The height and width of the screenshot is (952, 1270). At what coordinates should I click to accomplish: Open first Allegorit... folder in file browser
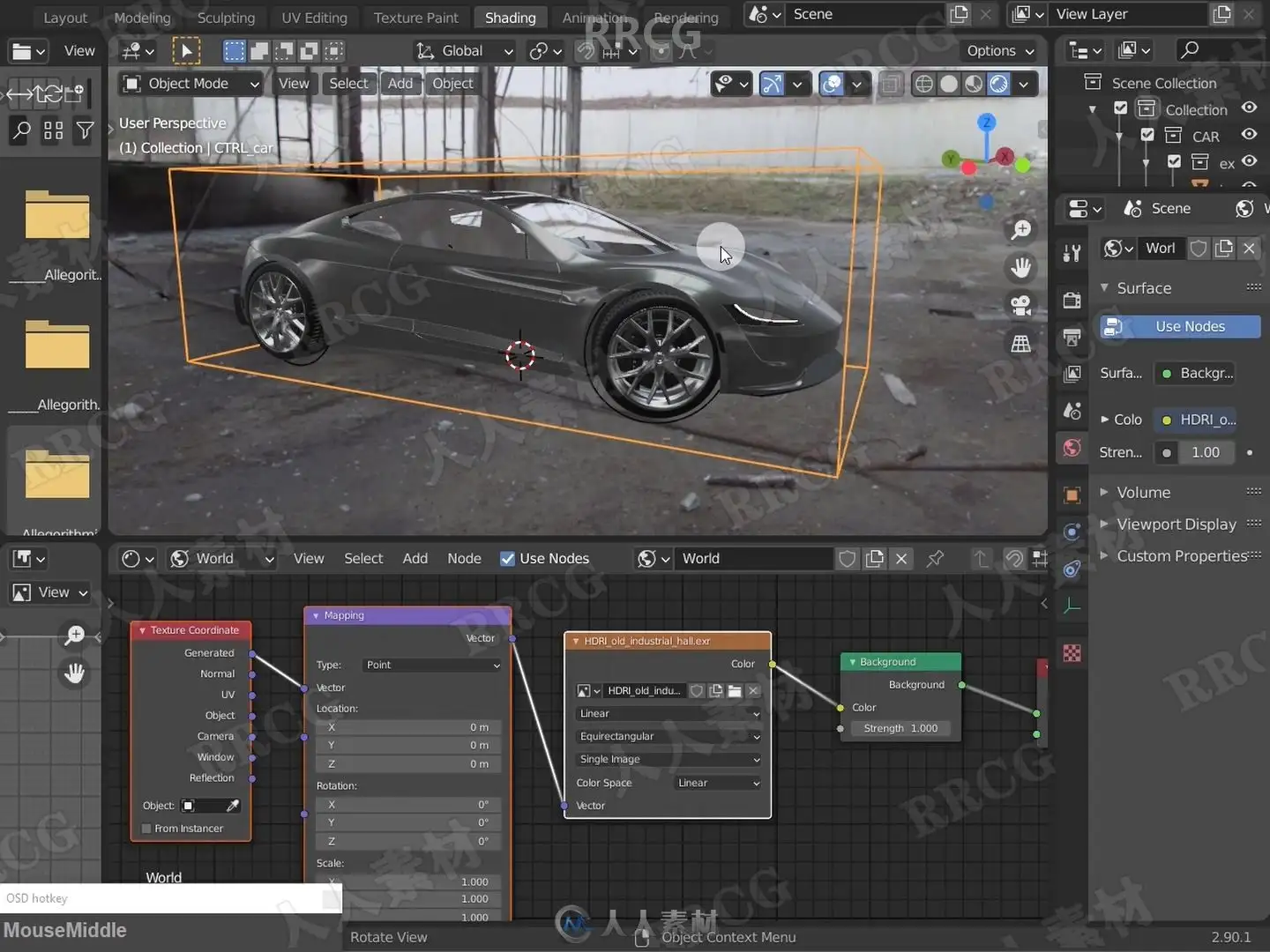click(56, 234)
